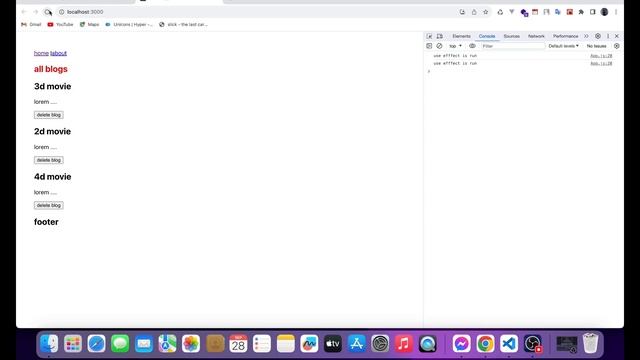The image size is (640, 360).
Task: Expand more DevTools tabs chevron
Action: 586,36
